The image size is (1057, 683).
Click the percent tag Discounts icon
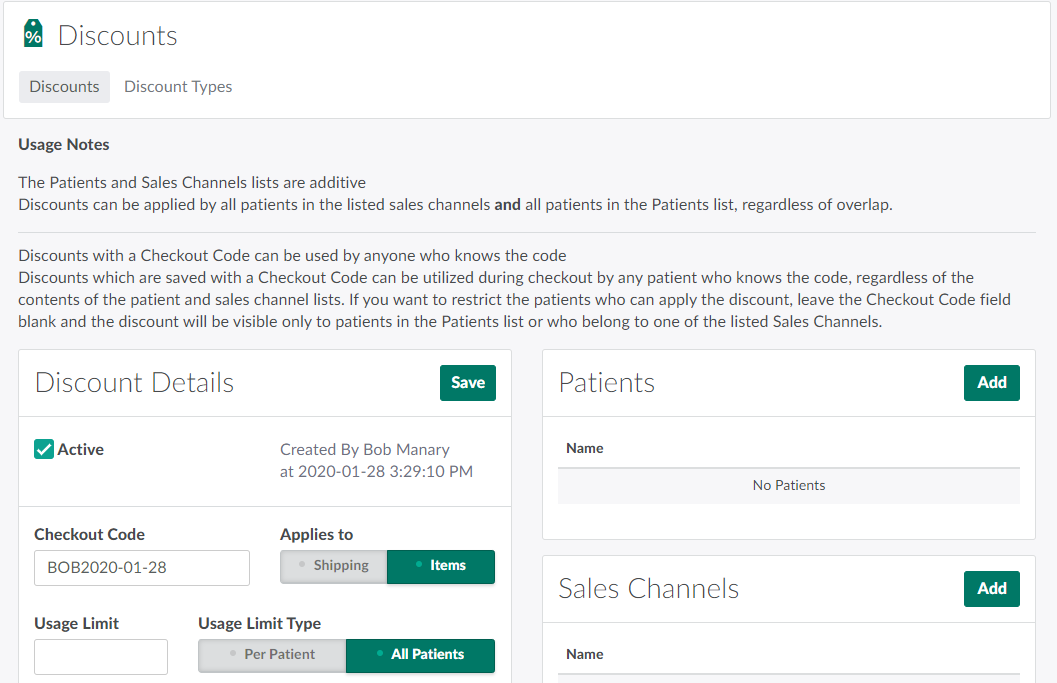click(33, 34)
